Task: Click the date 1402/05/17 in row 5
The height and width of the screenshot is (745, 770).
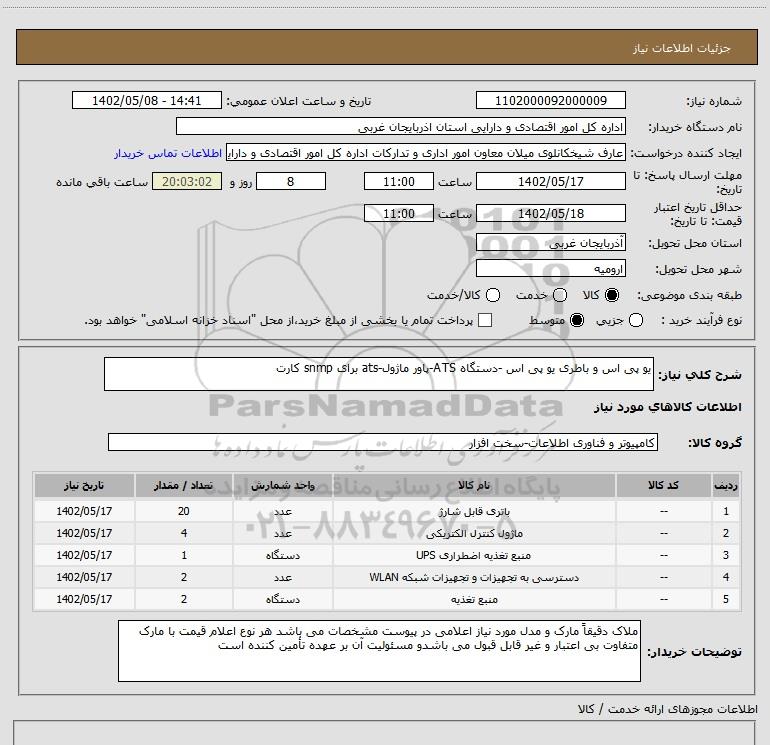Action: click(84, 600)
